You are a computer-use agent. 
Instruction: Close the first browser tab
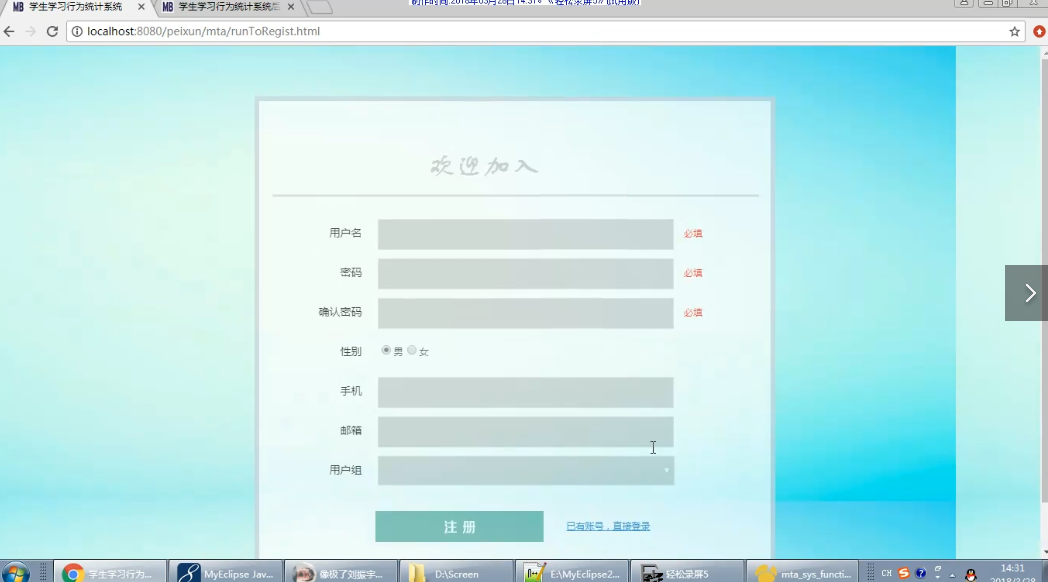click(141, 7)
